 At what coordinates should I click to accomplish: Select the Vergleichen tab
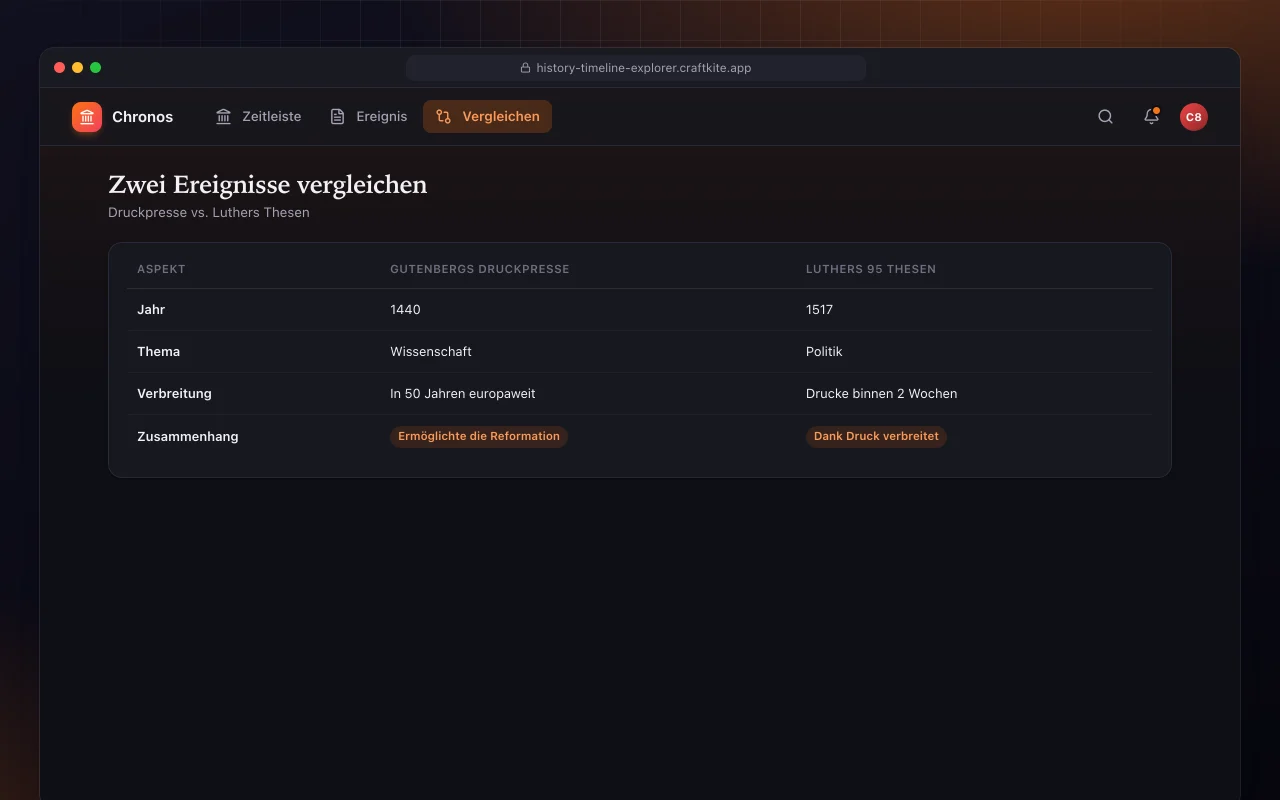[x=487, y=116]
